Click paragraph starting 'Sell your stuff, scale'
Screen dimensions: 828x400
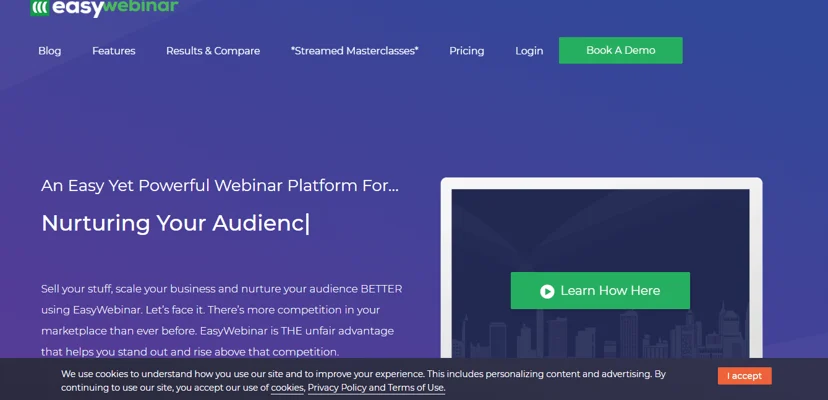click(222, 320)
